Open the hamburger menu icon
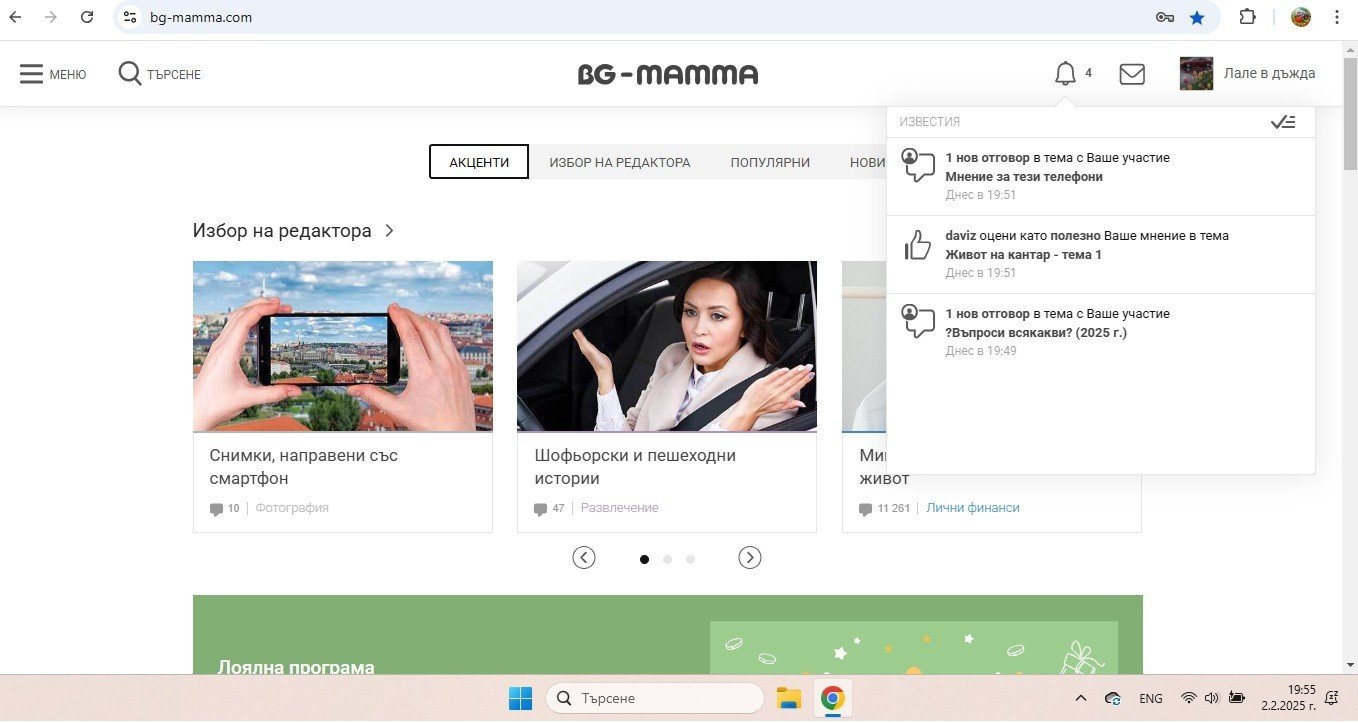Viewport: 1358px width, 723px height. (x=31, y=74)
